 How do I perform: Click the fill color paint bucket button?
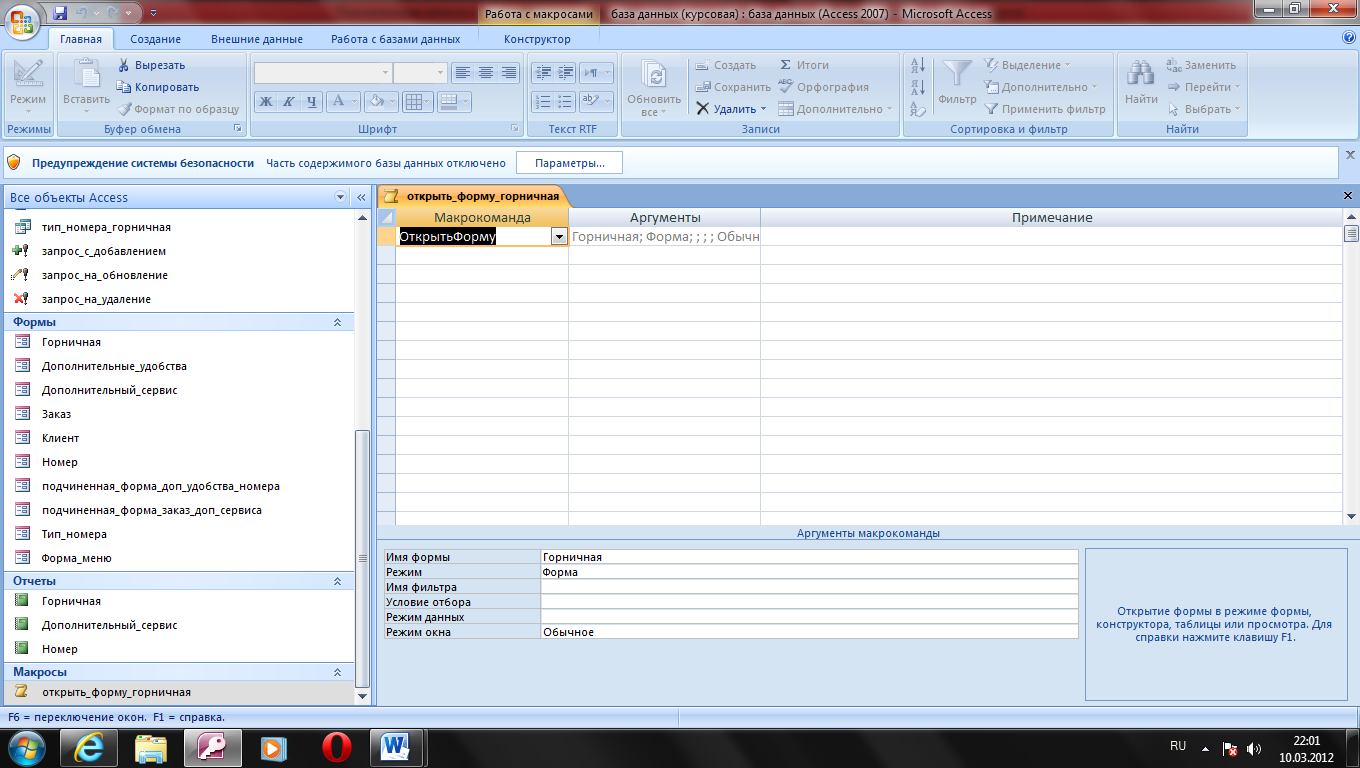click(381, 101)
